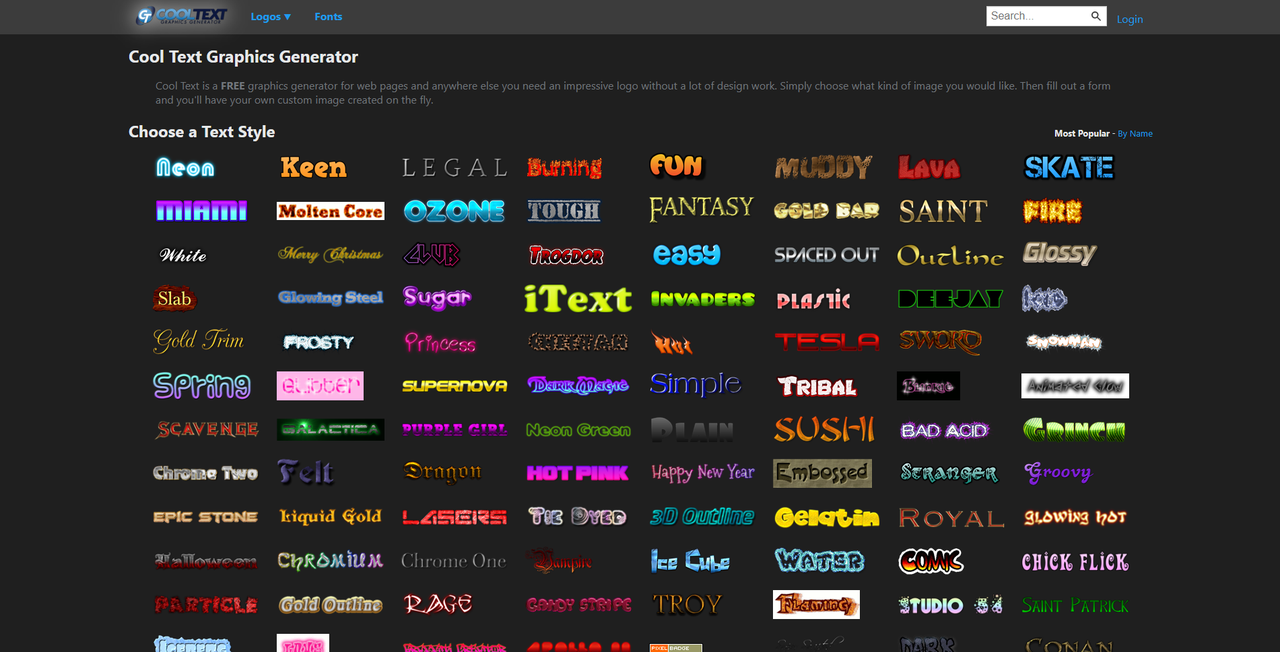This screenshot has height=652, width=1280.
Task: Pick the Gold Bar style
Action: click(826, 211)
